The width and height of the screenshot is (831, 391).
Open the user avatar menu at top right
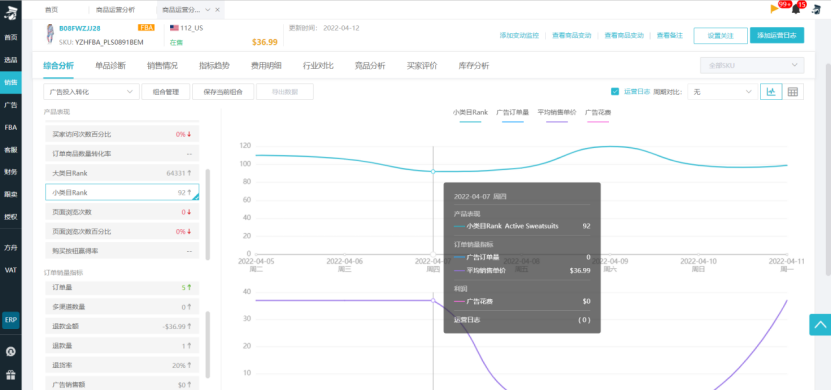tap(816, 9)
